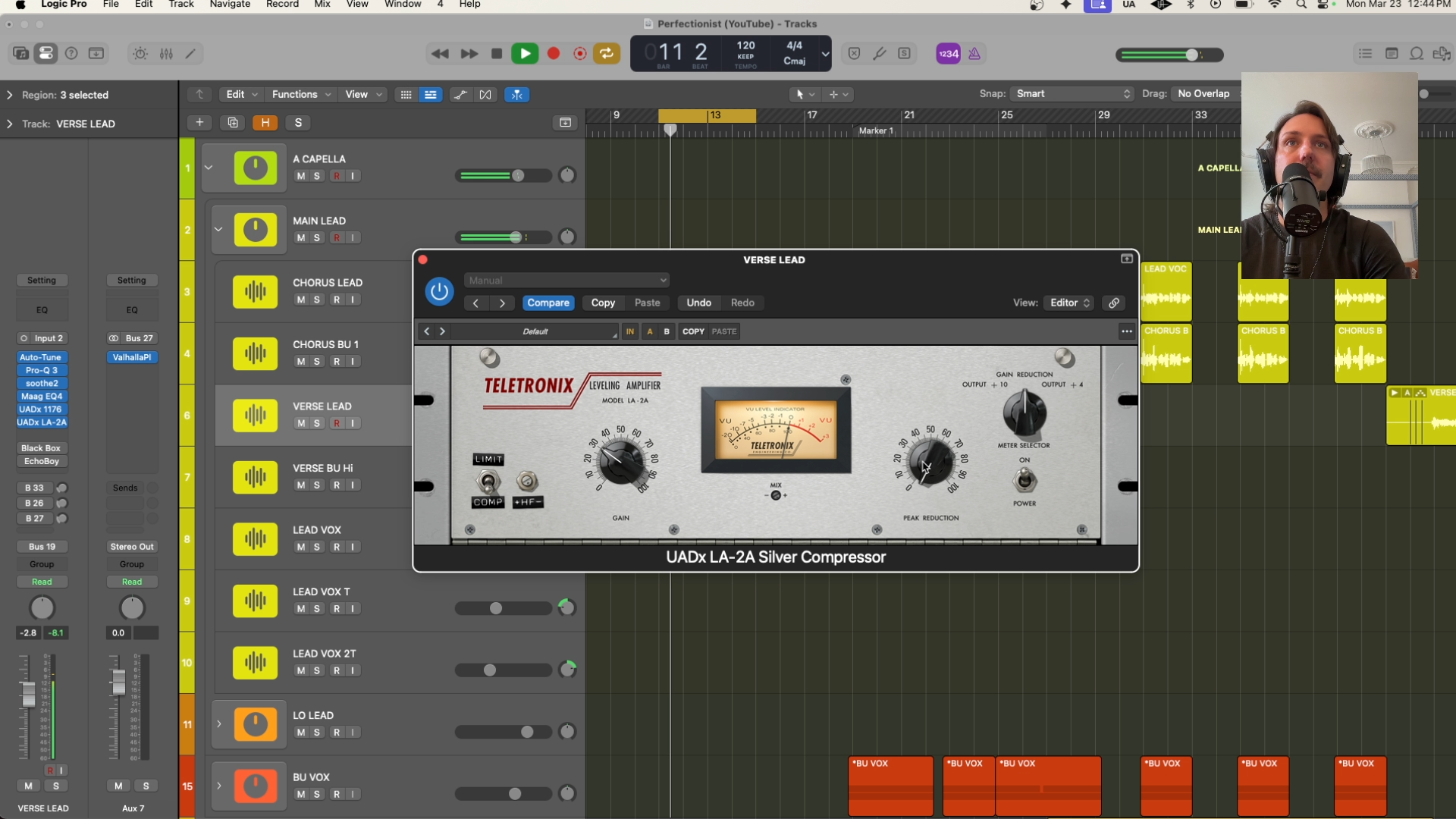This screenshot has width=1456, height=819.
Task: Adjust the A CAPELLA track volume slider
Action: click(x=518, y=176)
